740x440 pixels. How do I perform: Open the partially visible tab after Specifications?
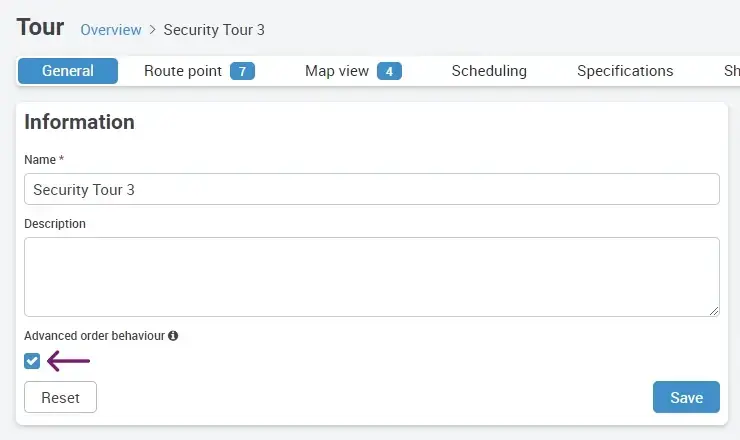pyautogui.click(x=731, y=71)
